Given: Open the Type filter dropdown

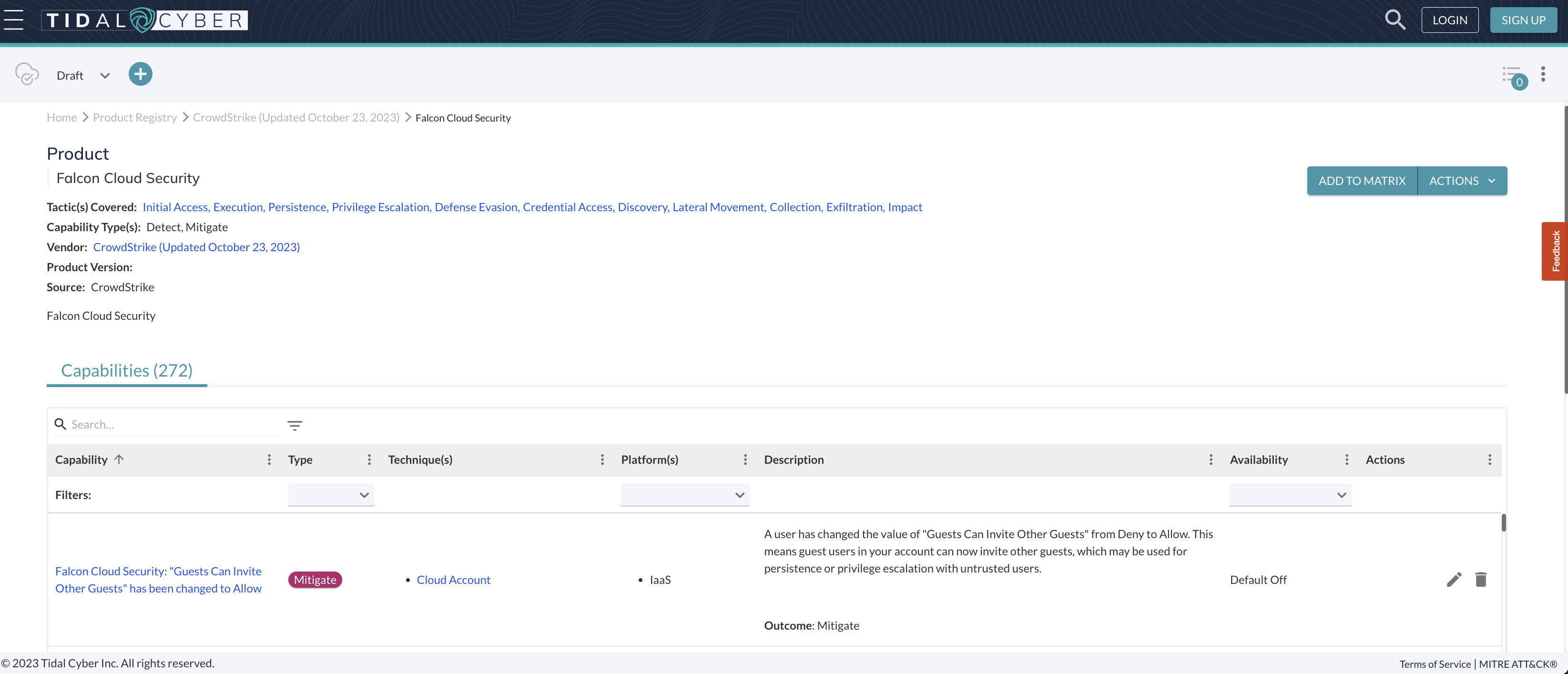Looking at the screenshot, I should [x=331, y=495].
